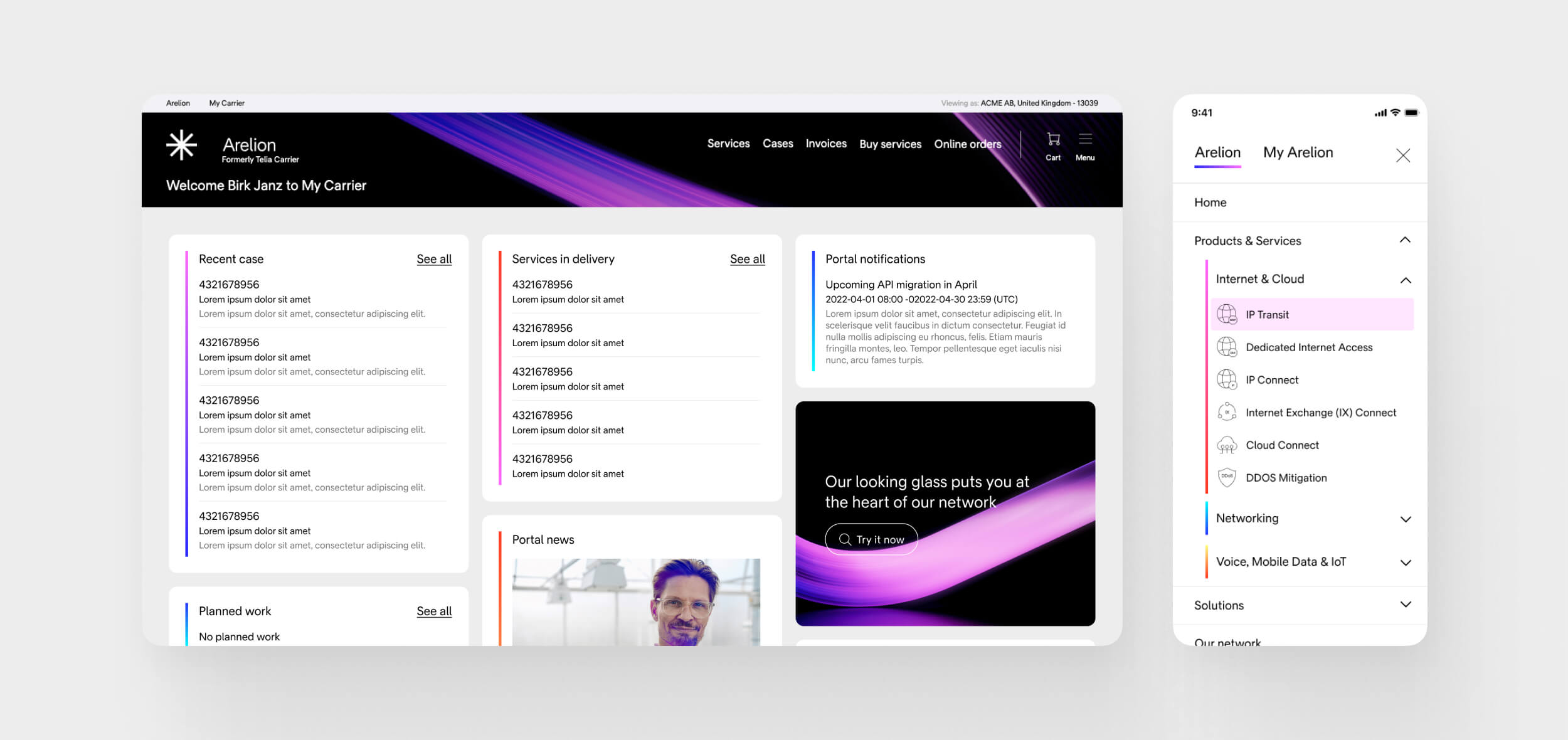
Task: Open Online orders in the navigation
Action: (967, 144)
